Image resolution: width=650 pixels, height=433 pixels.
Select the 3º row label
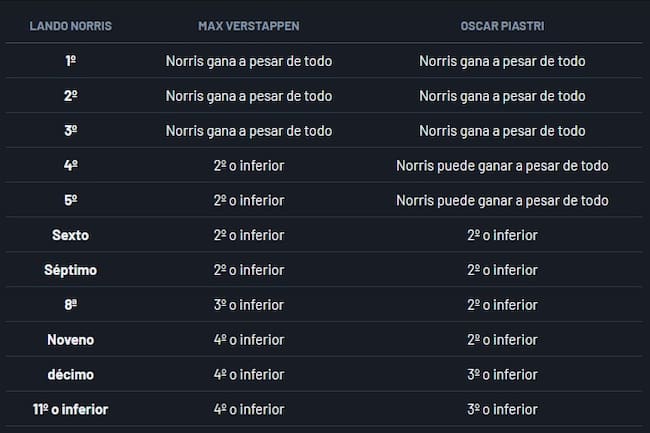coord(71,131)
